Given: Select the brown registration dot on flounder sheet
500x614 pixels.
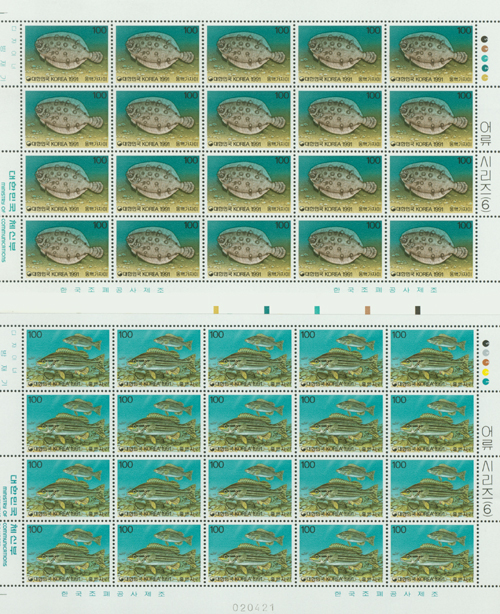Looking at the screenshot, I should (x=485, y=49).
